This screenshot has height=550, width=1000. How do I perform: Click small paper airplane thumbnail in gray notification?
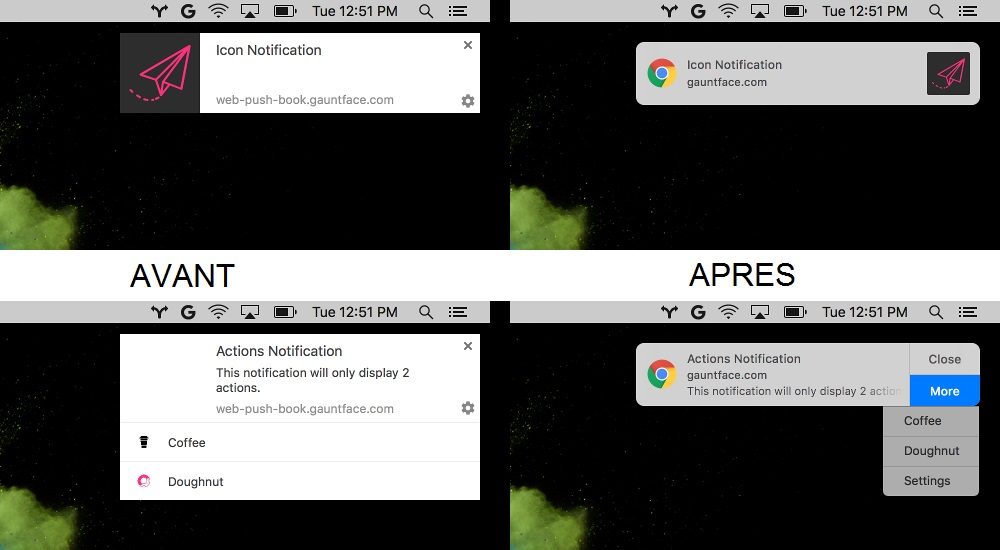(948, 73)
